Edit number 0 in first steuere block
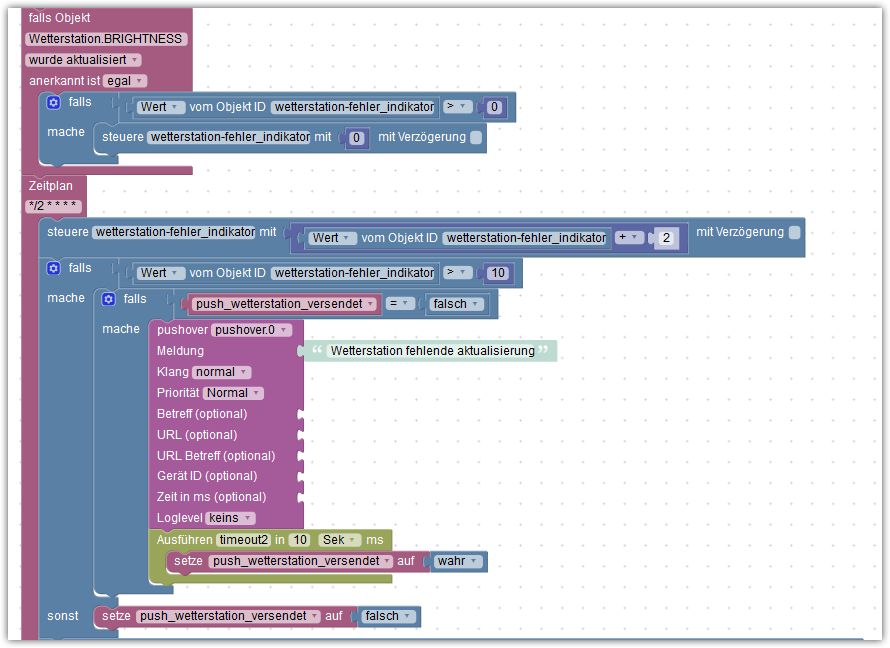This screenshot has height=648, width=890. coord(356,138)
